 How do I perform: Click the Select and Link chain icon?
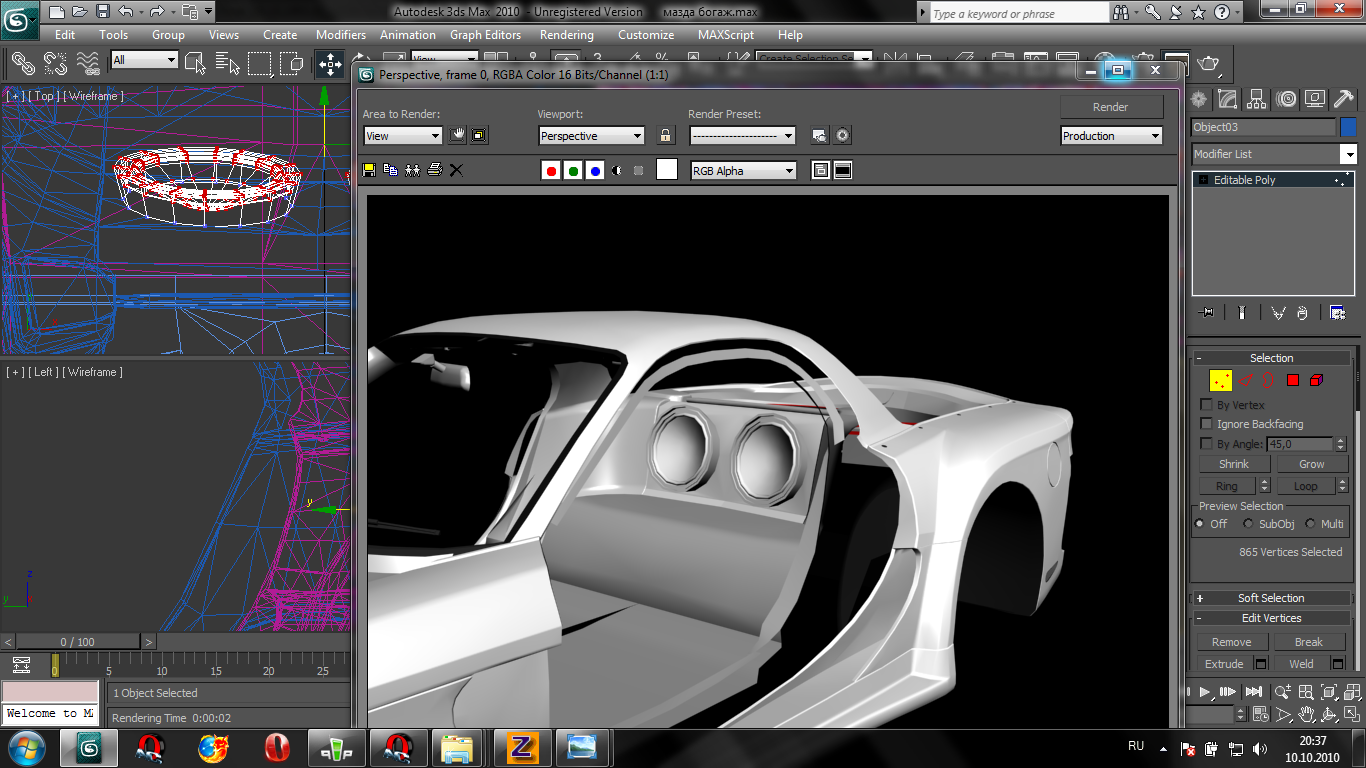click(x=23, y=64)
